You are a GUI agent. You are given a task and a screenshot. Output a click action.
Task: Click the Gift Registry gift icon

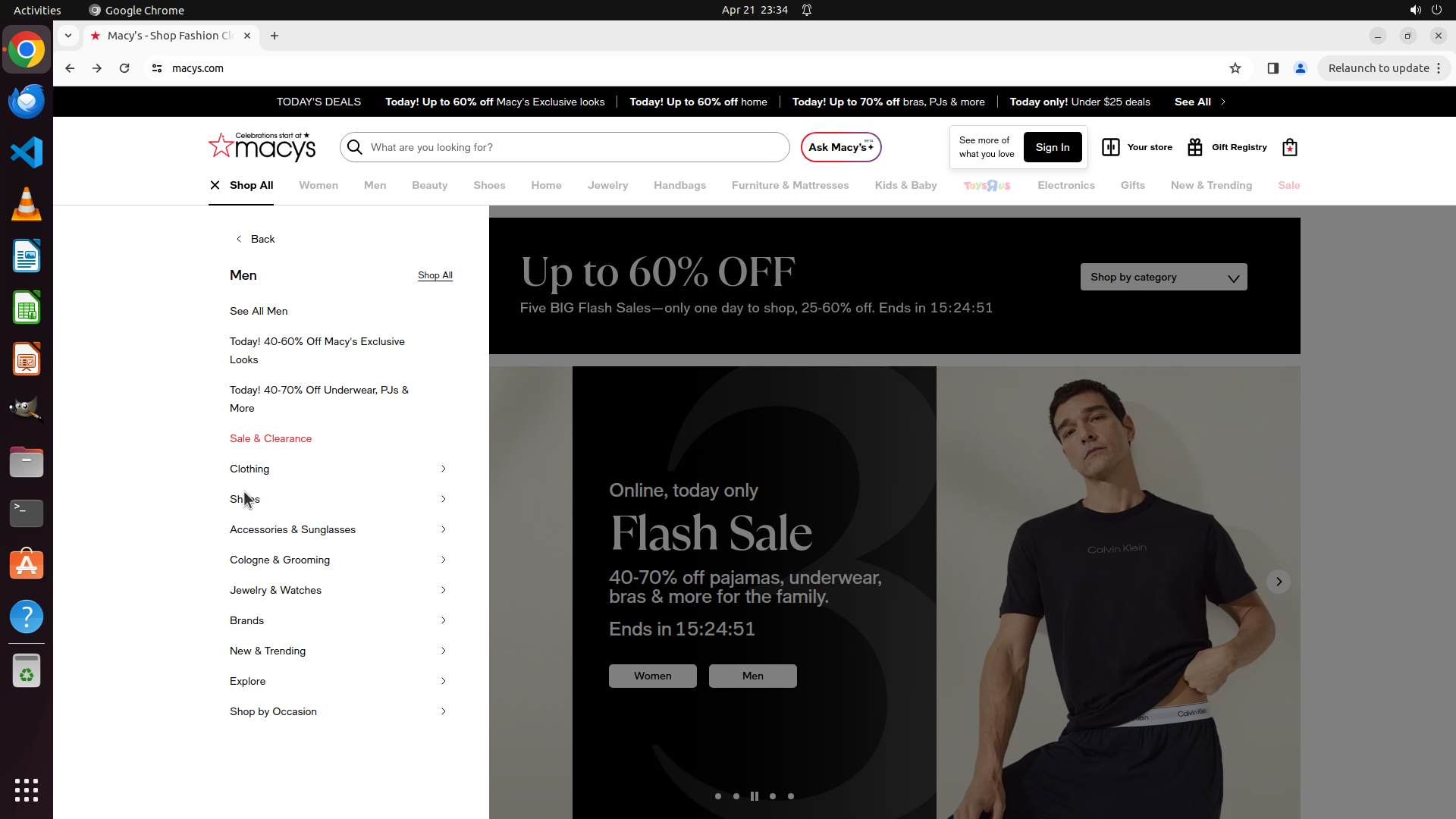tap(1195, 147)
